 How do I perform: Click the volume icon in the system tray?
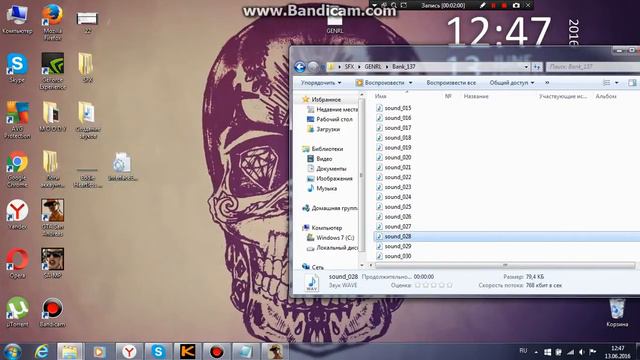[x=582, y=352]
